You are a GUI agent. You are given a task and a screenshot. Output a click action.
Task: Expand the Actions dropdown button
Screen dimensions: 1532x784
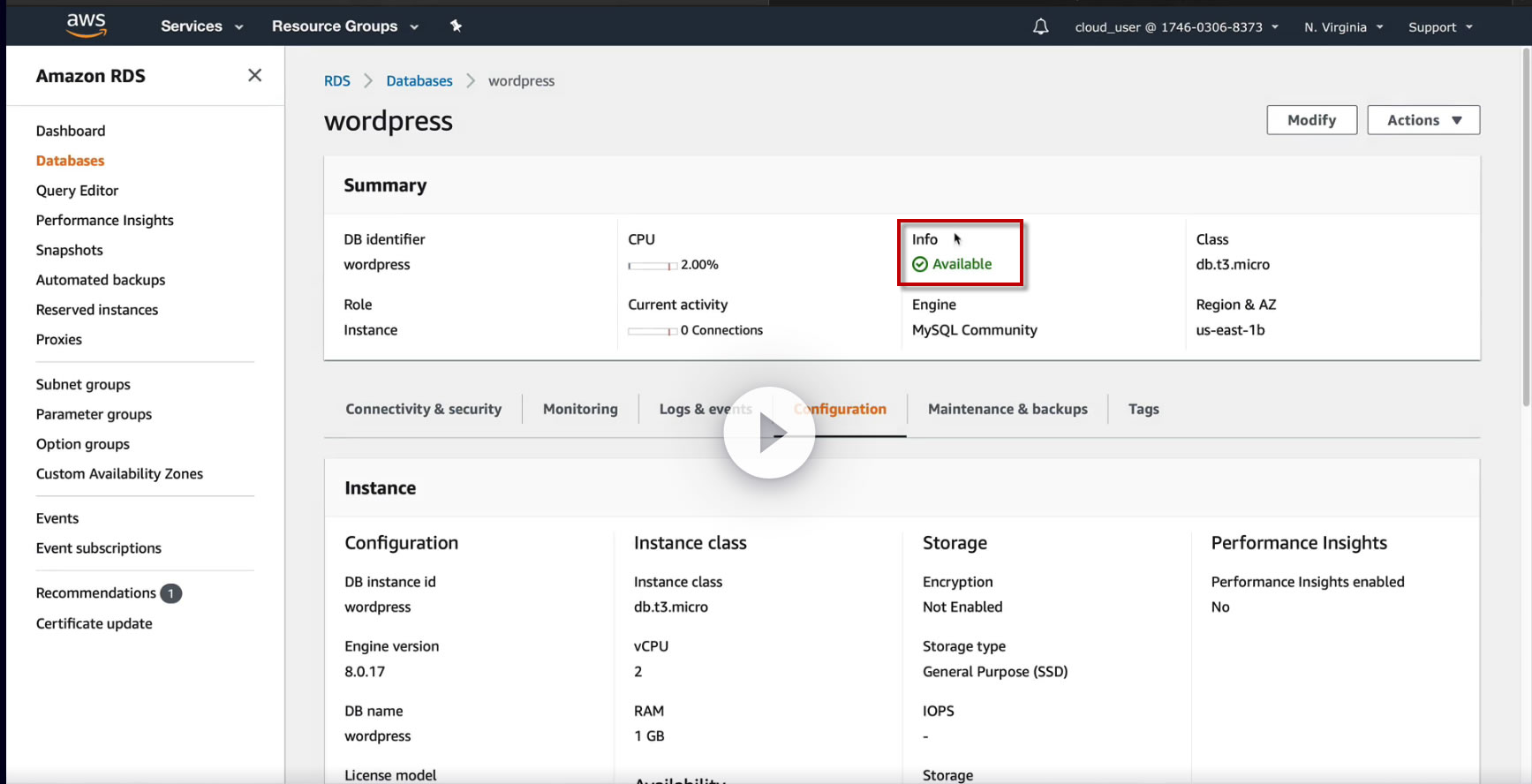(x=1423, y=120)
